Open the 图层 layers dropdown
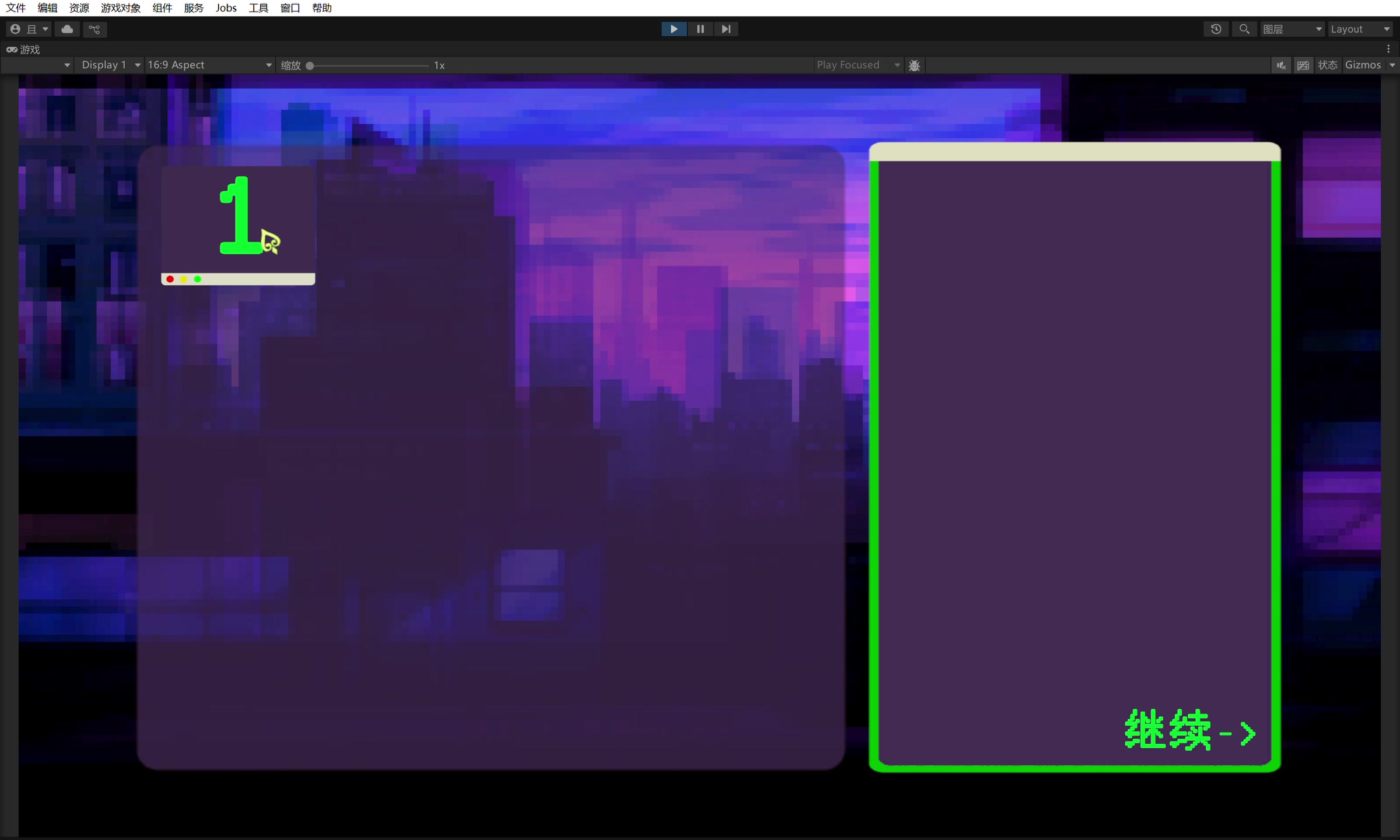The image size is (1400, 840). click(x=1291, y=29)
